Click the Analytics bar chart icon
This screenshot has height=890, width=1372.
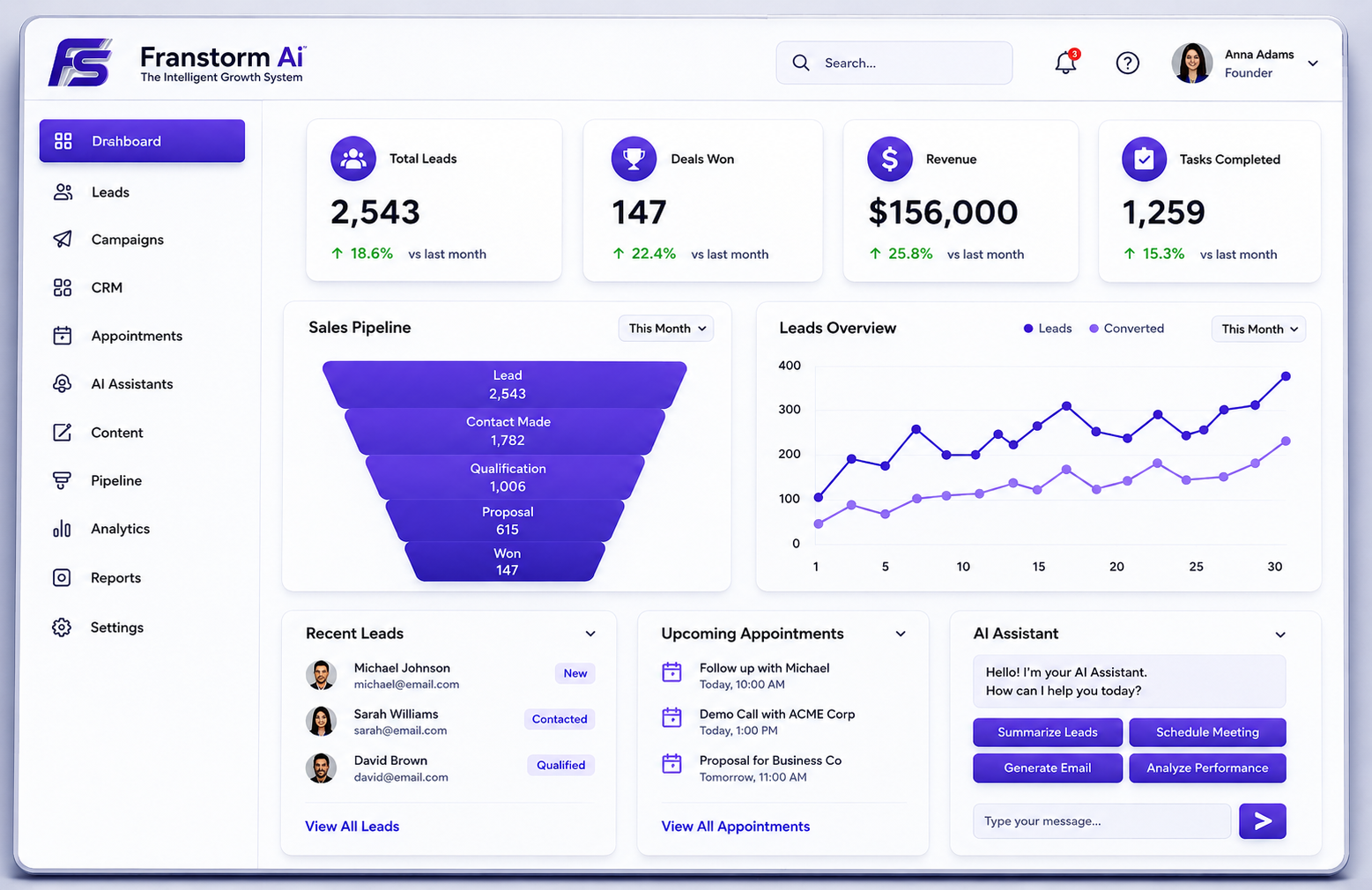click(x=62, y=529)
